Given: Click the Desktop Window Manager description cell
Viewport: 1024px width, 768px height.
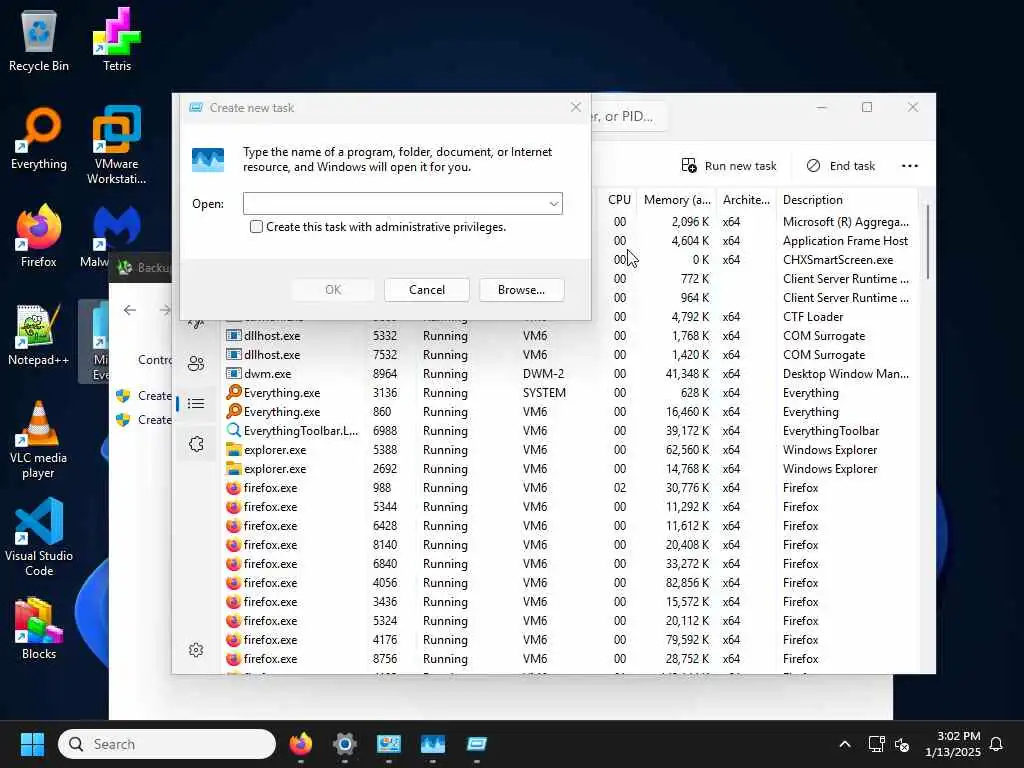Looking at the screenshot, I should point(846,374).
